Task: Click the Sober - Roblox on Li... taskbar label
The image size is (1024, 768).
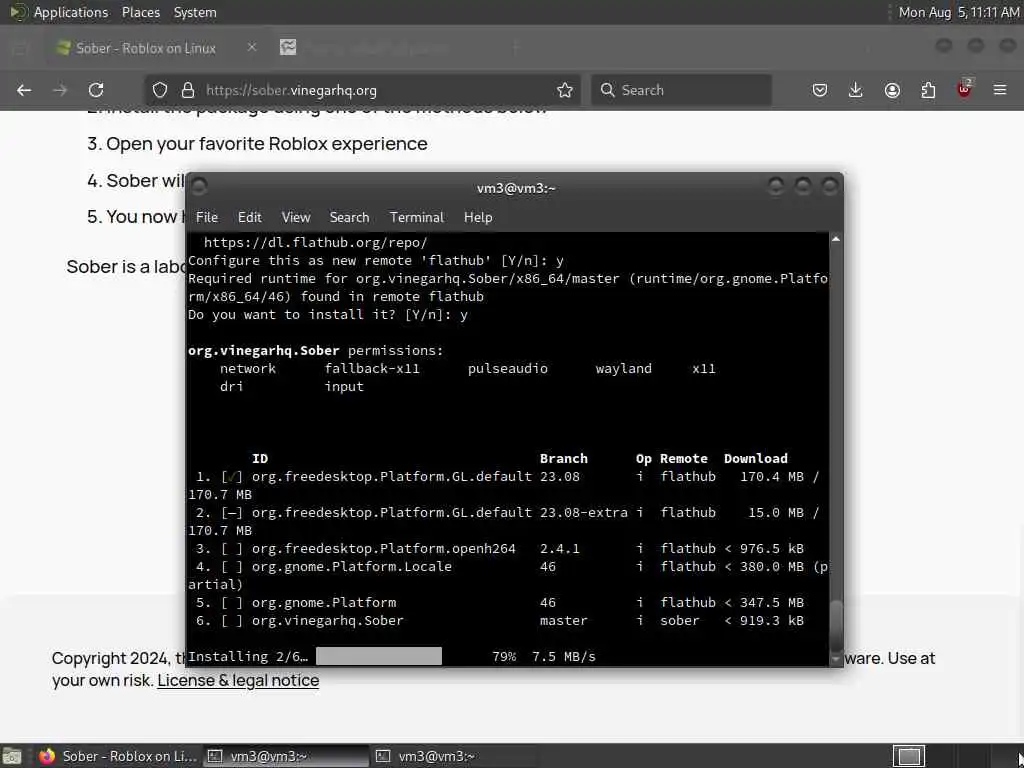Action: pyautogui.click(x=129, y=756)
